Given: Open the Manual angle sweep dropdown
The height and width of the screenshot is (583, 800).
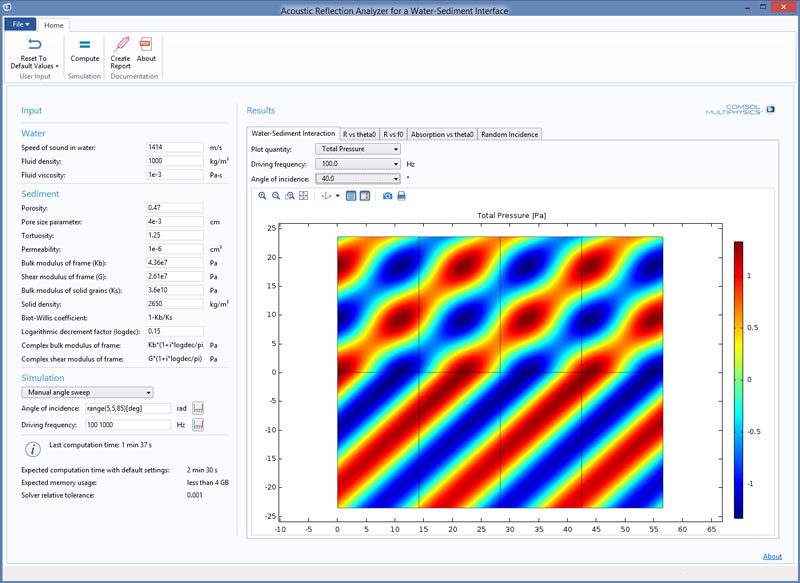Looking at the screenshot, I should tap(87, 393).
